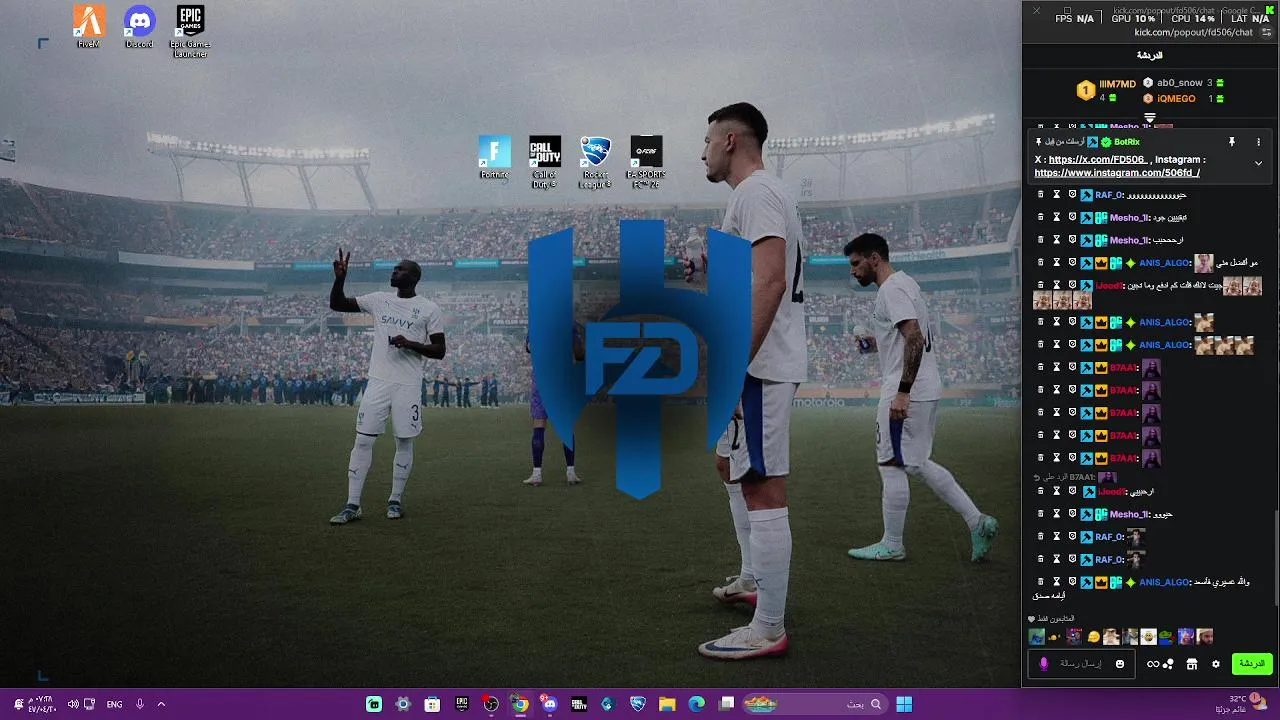This screenshot has width=1280, height=720.
Task: Open Rocket League from the taskbar
Action: coord(638,704)
